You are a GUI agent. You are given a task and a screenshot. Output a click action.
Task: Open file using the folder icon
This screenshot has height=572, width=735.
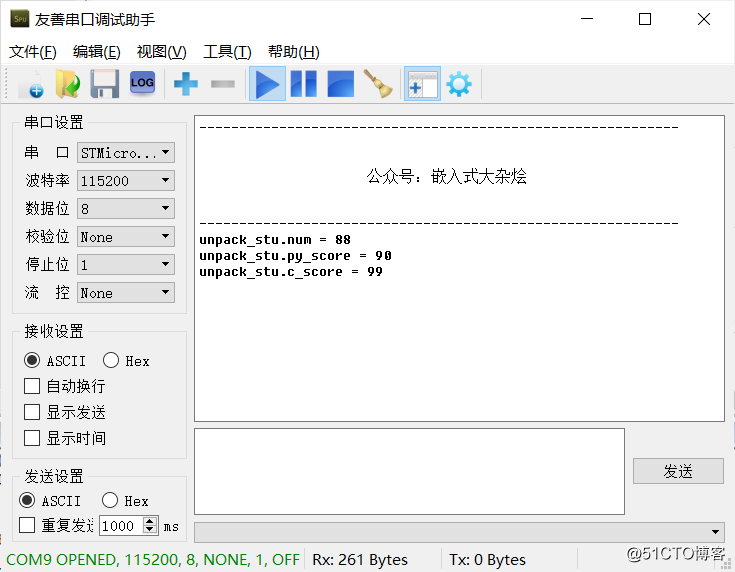tap(68, 84)
